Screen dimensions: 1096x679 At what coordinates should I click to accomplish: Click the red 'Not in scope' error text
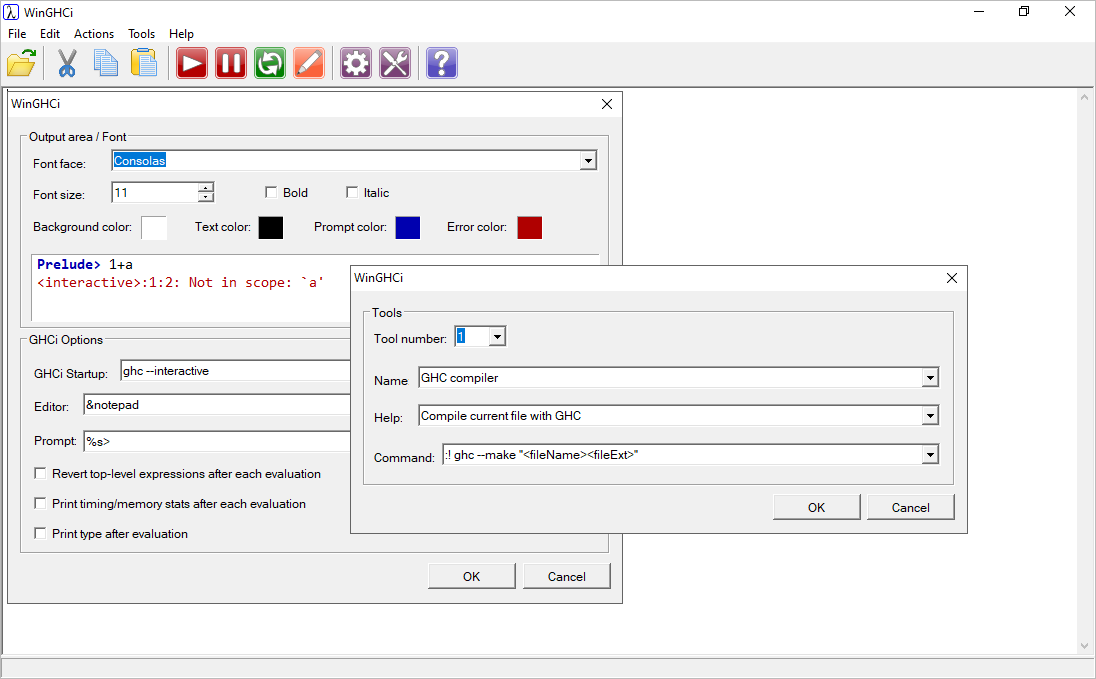(180, 282)
